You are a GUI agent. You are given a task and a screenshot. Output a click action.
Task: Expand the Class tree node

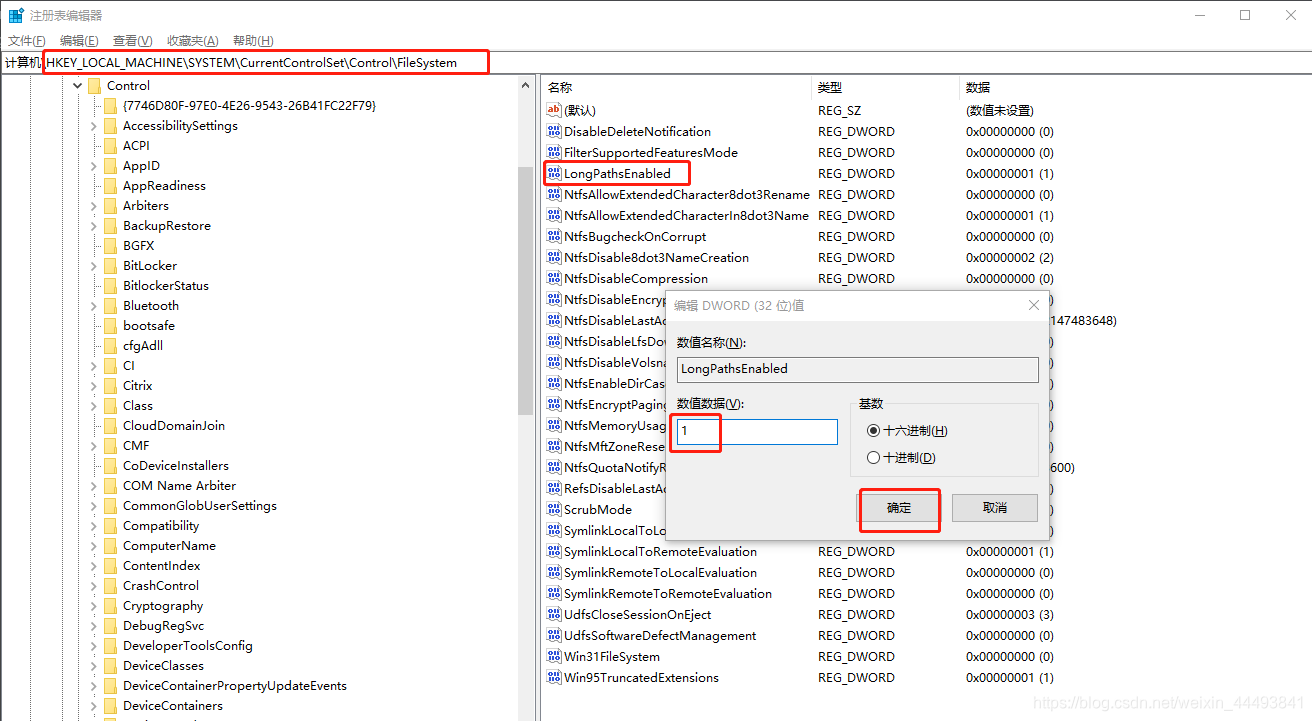coord(94,405)
